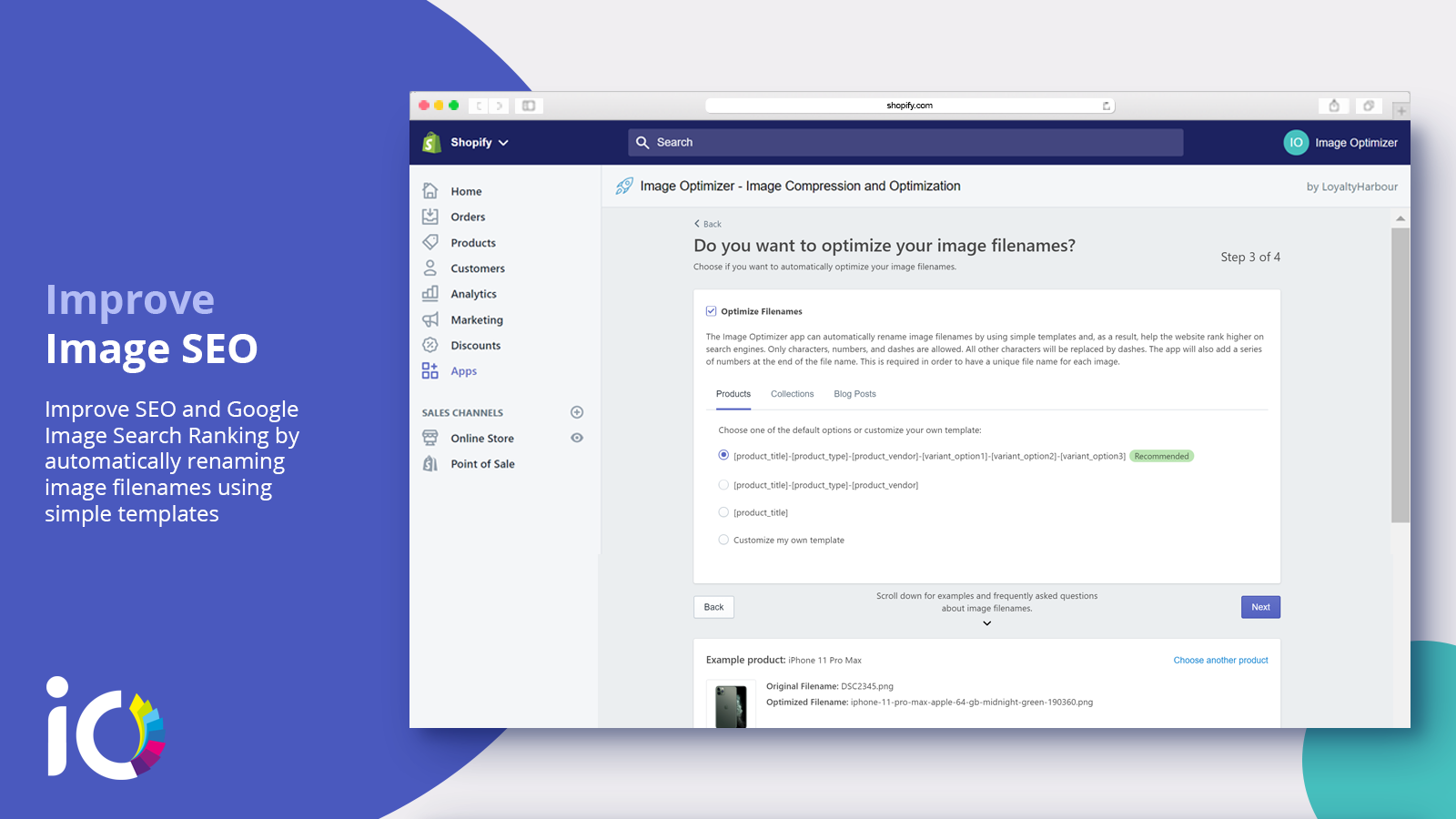Open Analytics in the sidebar

(x=473, y=294)
